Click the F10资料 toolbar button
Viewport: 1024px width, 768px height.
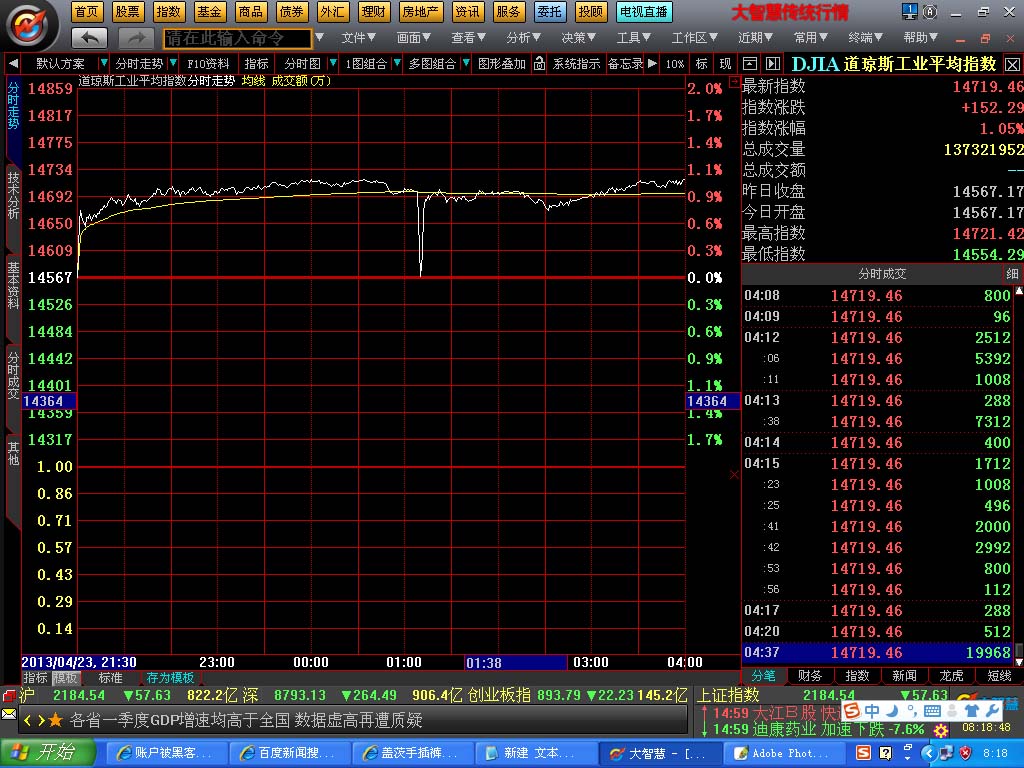[208, 63]
